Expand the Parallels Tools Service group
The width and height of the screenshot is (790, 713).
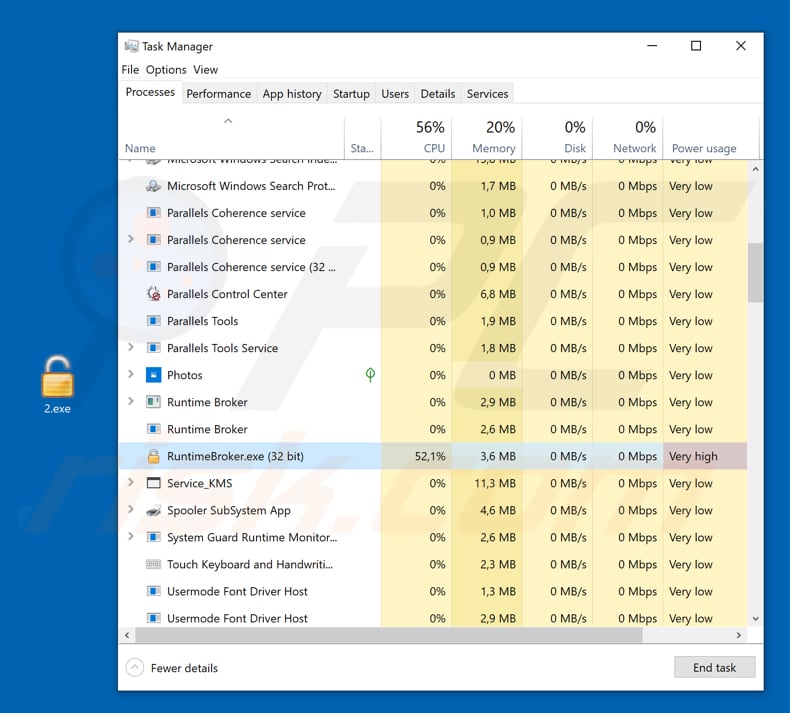click(x=131, y=347)
